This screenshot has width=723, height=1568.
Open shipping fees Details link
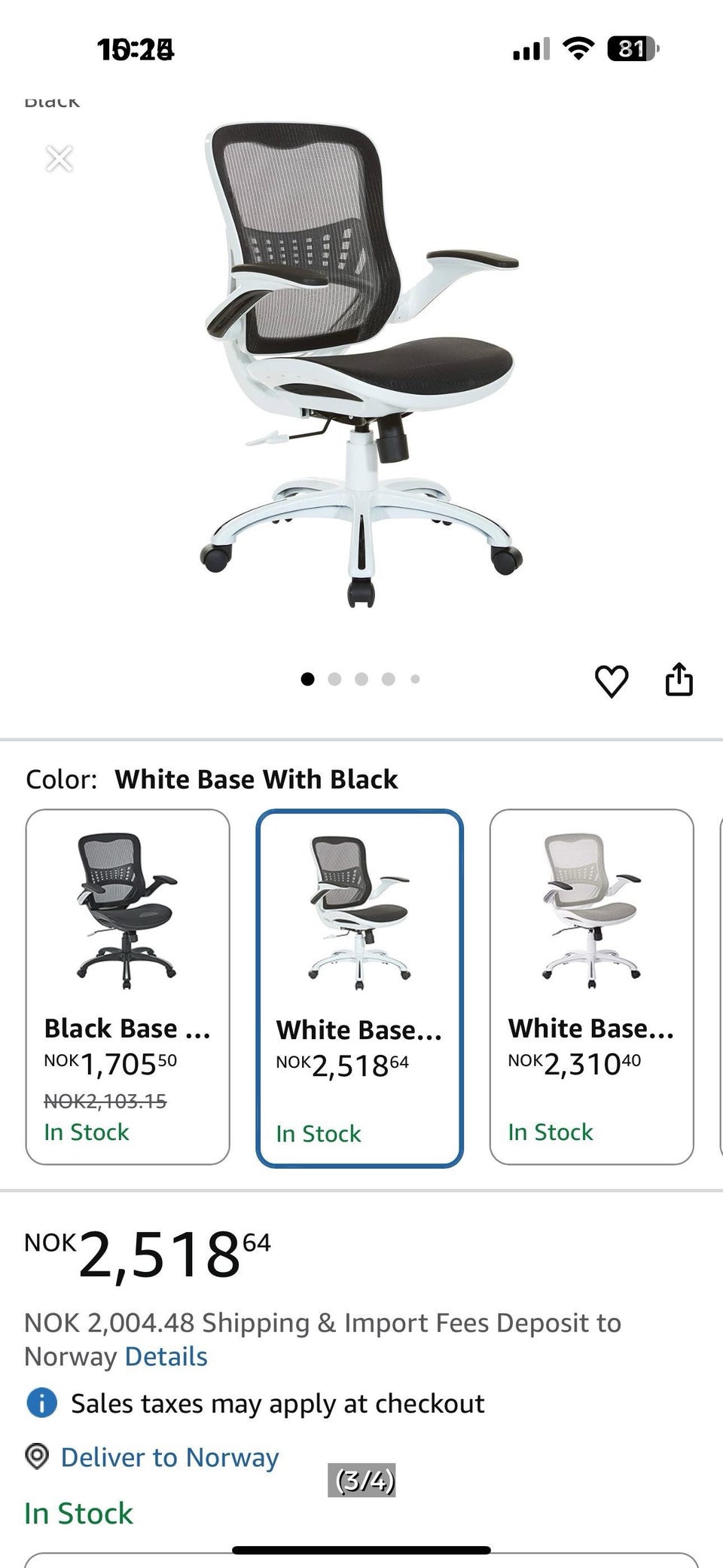pyautogui.click(x=166, y=1356)
